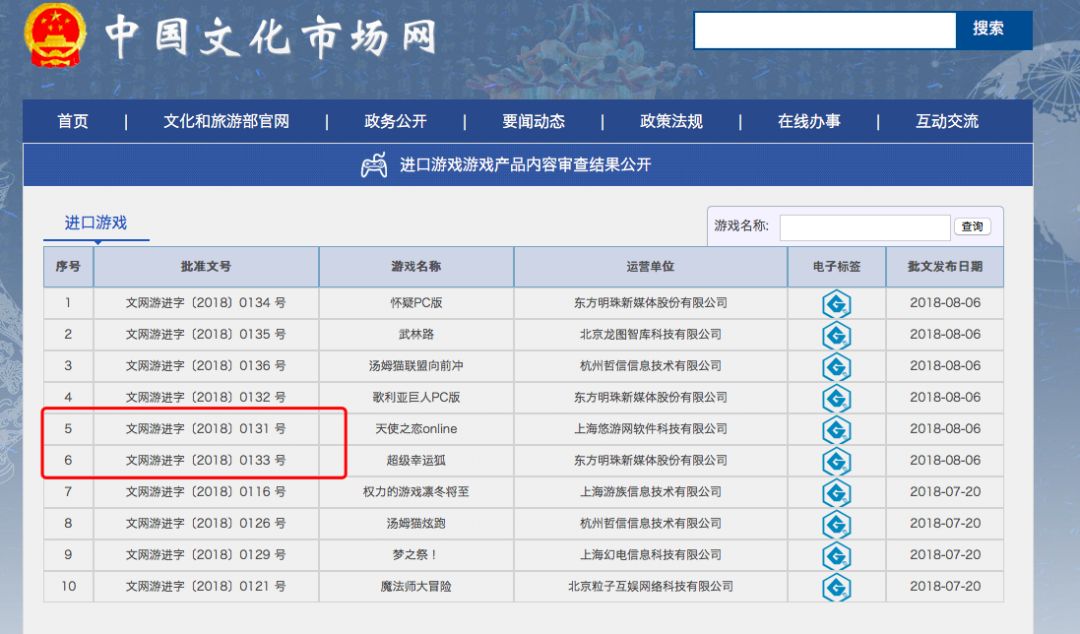Open electronic tag icon for 魔法师大冒险
This screenshot has width=1080, height=634.
(836, 588)
